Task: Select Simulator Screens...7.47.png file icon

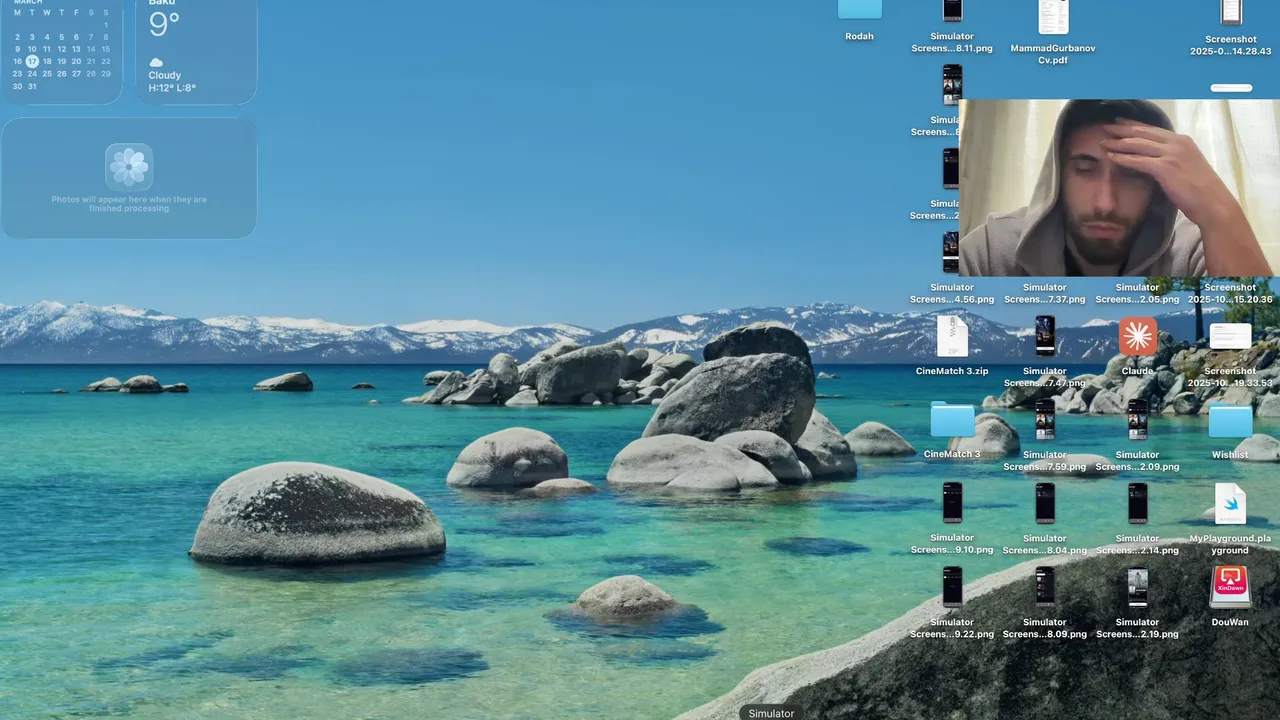Action: pos(1045,336)
